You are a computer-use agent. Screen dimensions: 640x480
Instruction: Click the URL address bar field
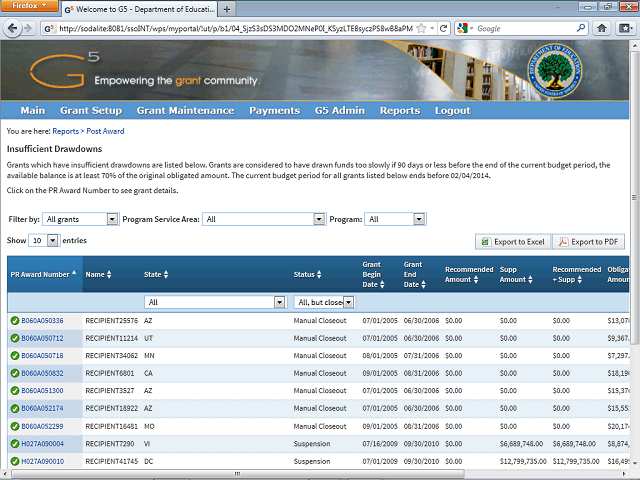tap(236, 28)
